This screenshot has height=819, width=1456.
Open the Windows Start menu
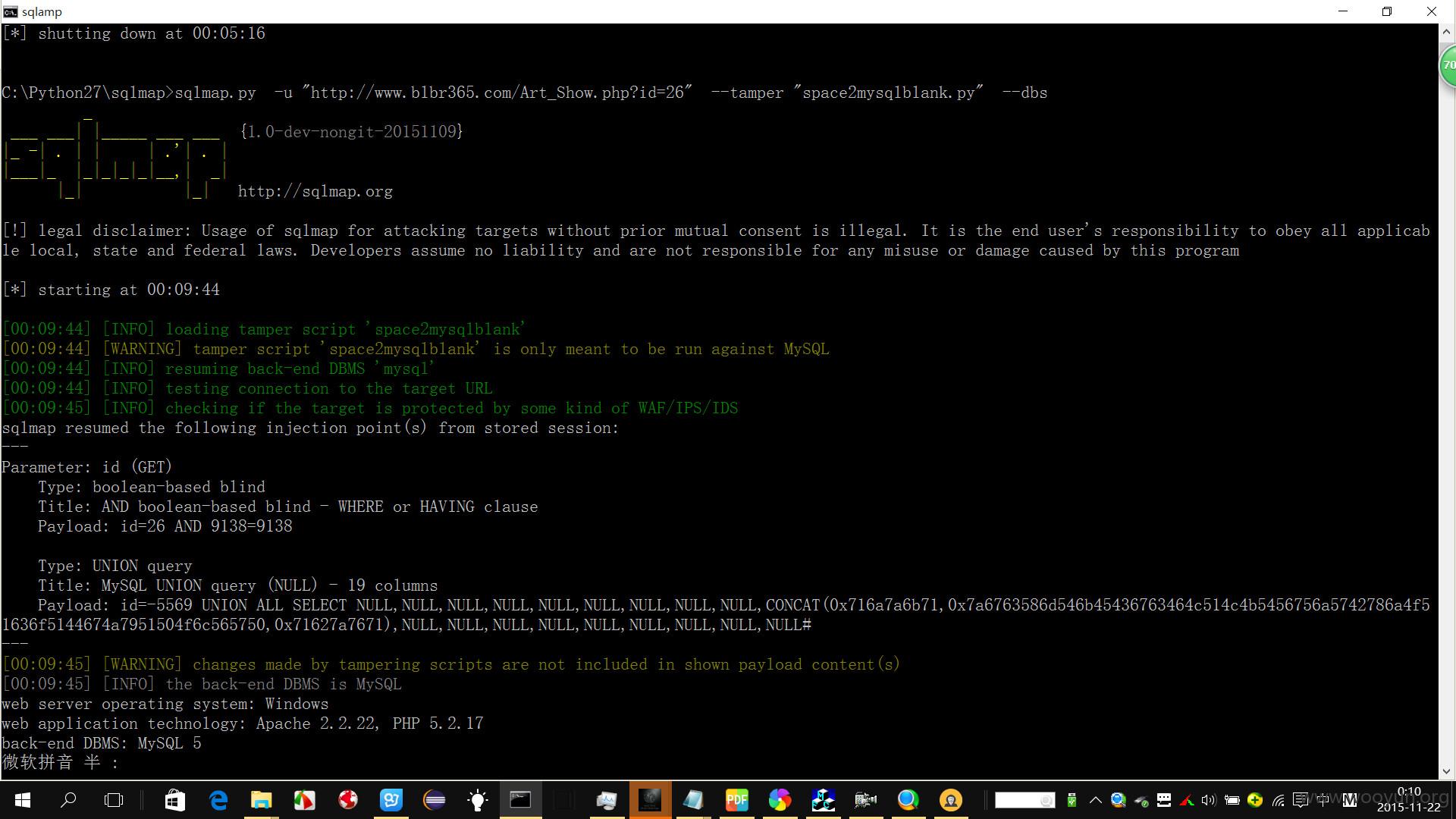pos(22,800)
